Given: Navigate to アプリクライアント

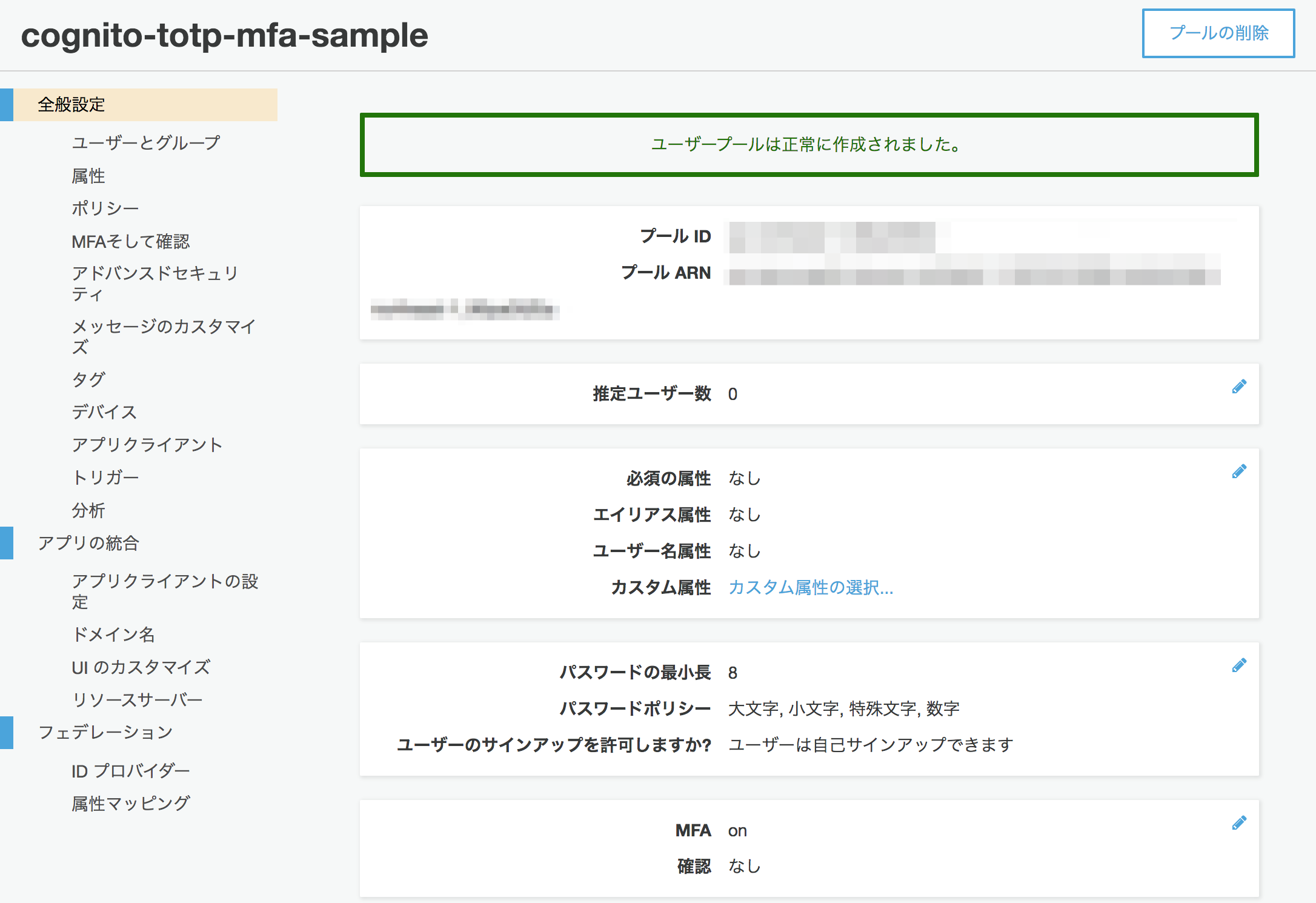Looking at the screenshot, I should pyautogui.click(x=147, y=444).
